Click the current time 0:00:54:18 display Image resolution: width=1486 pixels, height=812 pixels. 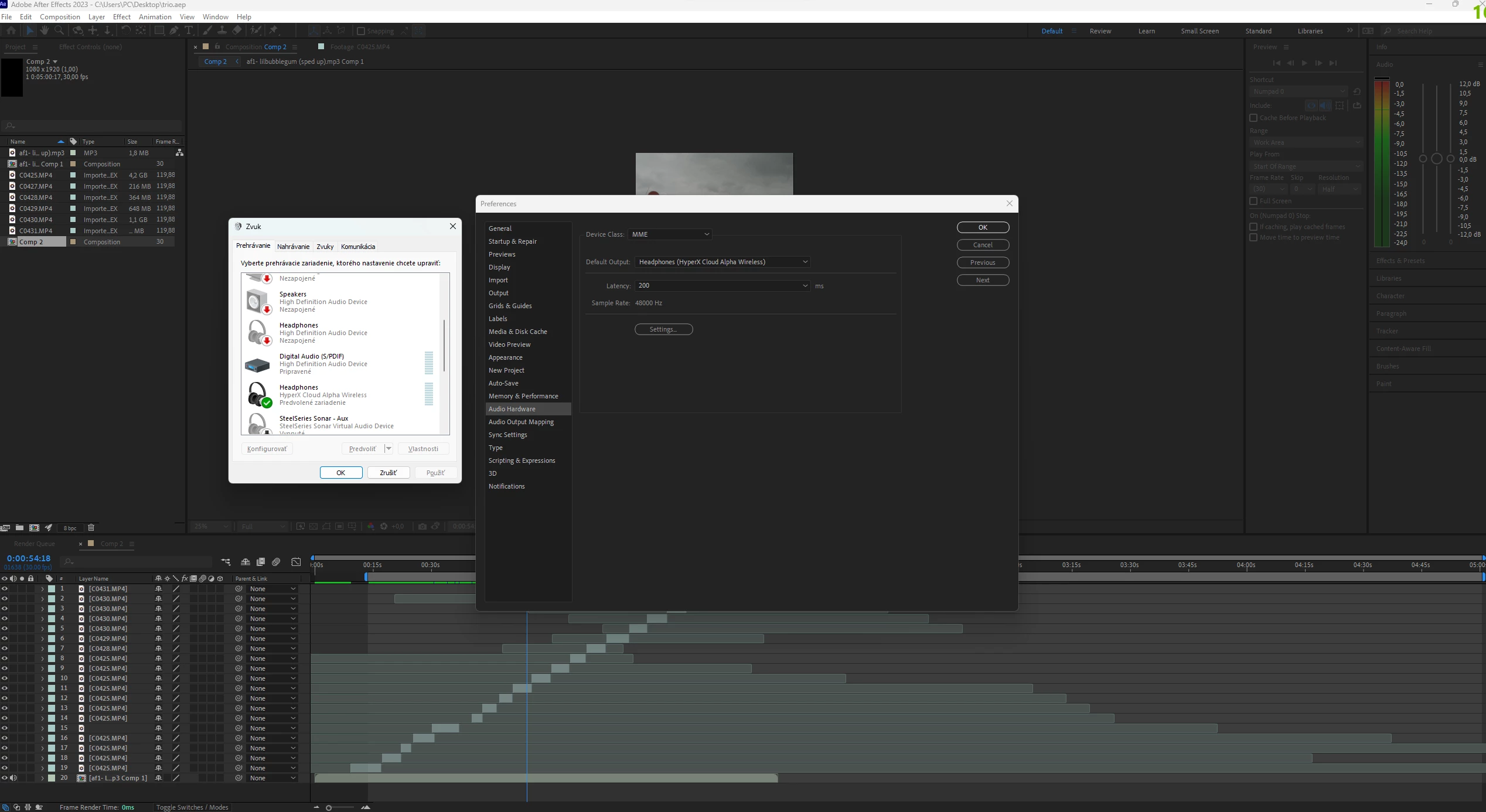click(29, 558)
